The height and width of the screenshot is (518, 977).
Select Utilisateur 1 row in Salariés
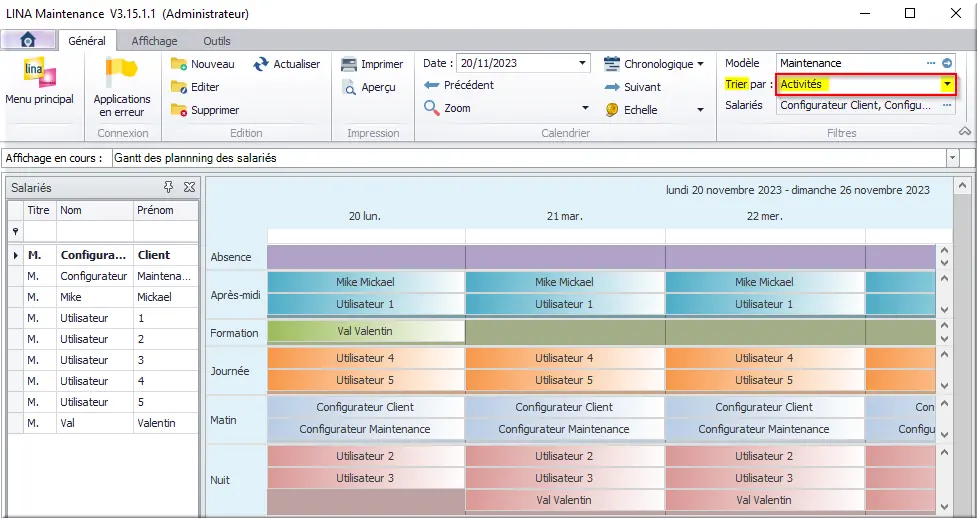point(103,318)
